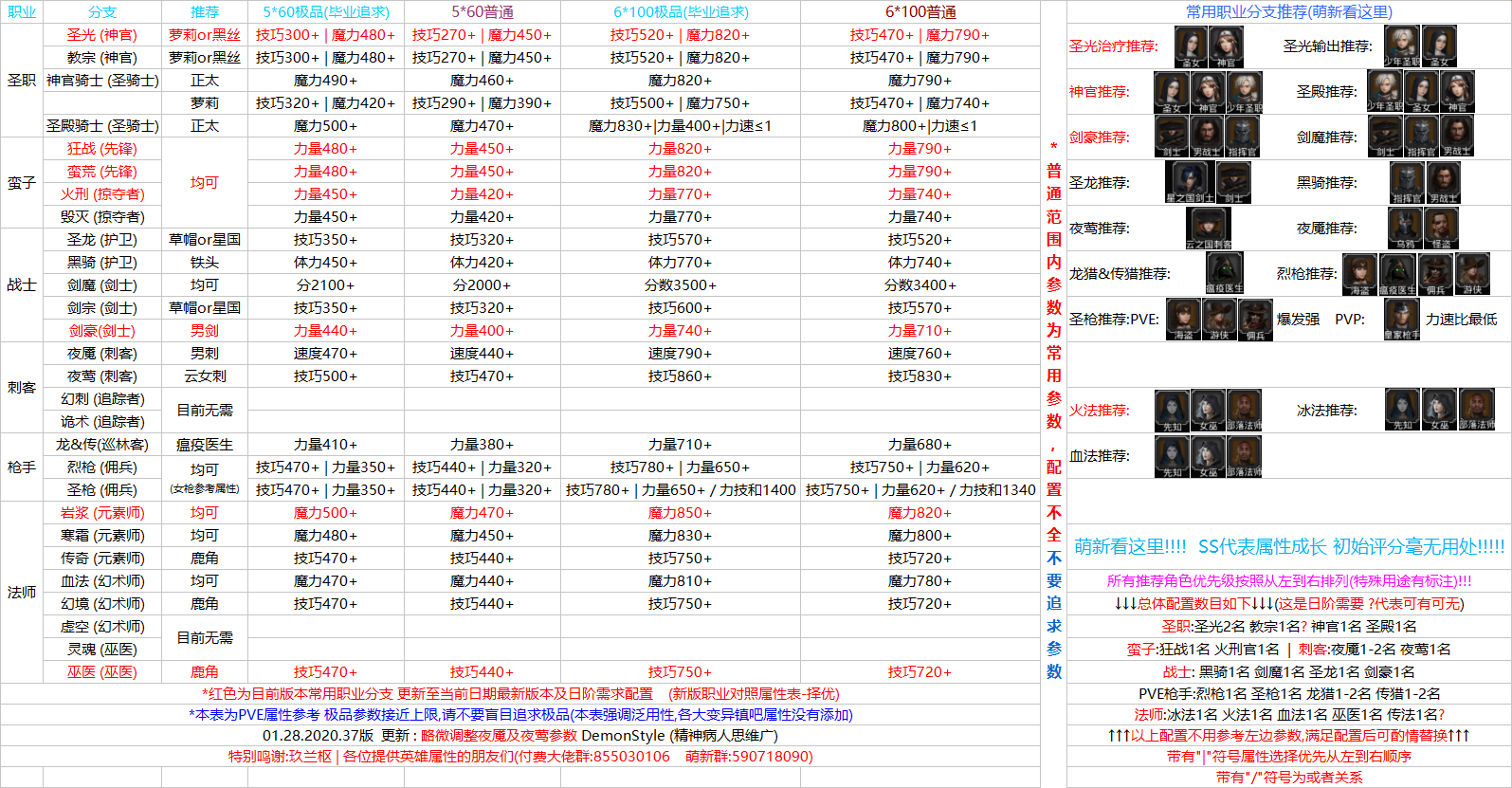Select 少年圣职 portrait in 神官推荐 row
The width and height of the screenshot is (1512, 788).
1245,92
